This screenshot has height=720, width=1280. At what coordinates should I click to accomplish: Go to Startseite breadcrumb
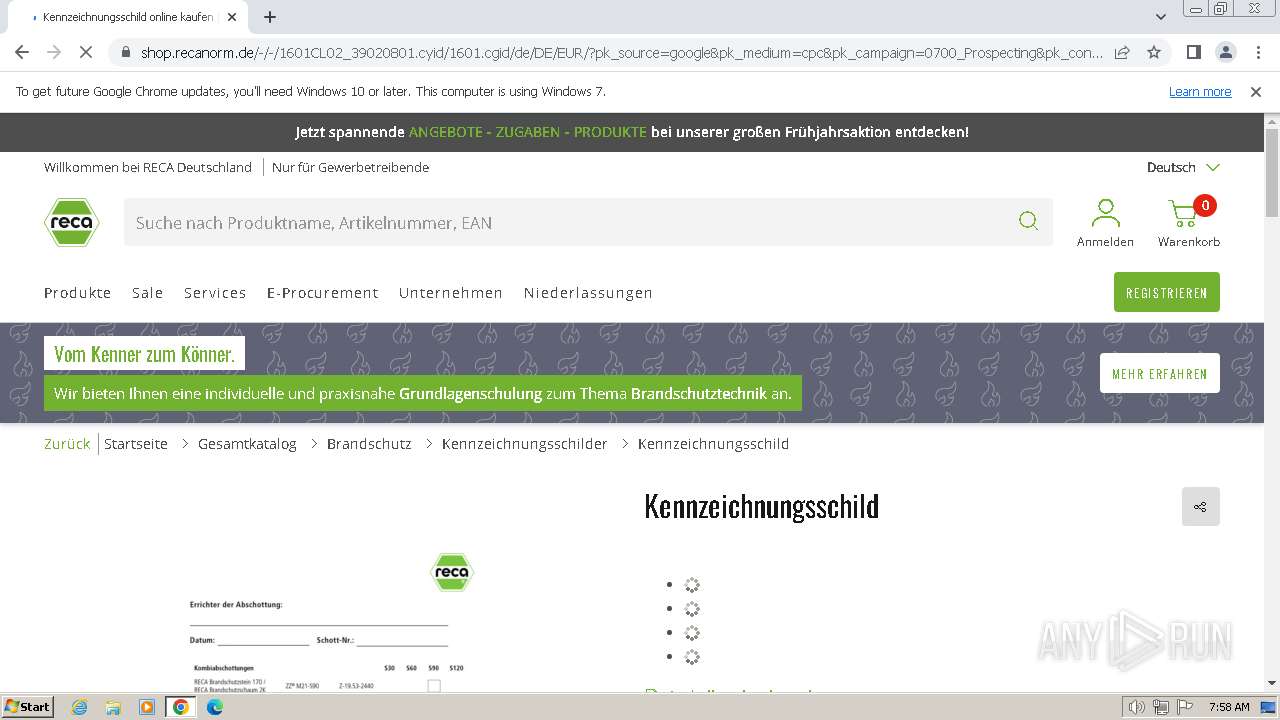[136, 444]
